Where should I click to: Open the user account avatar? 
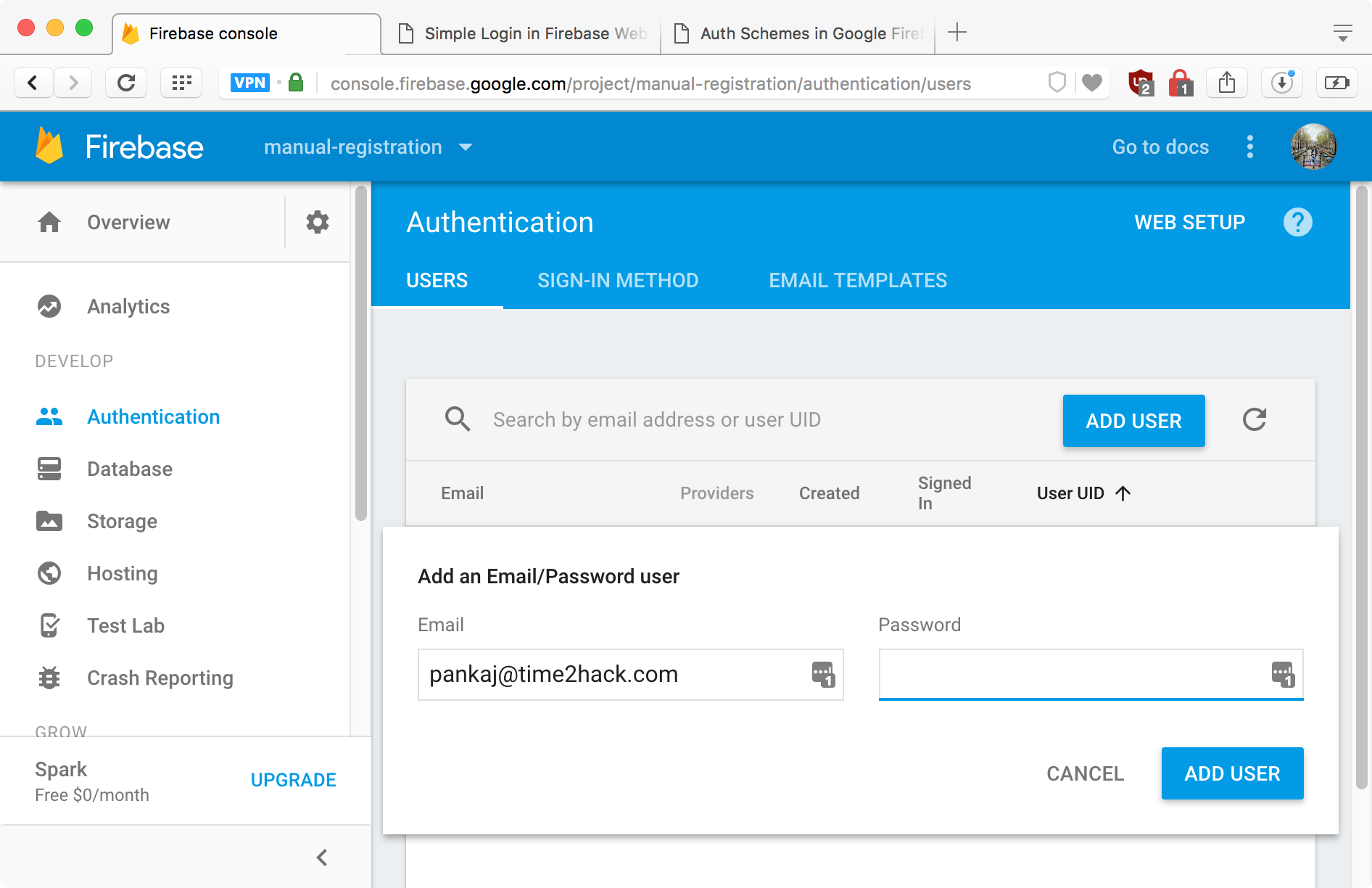point(1313,147)
